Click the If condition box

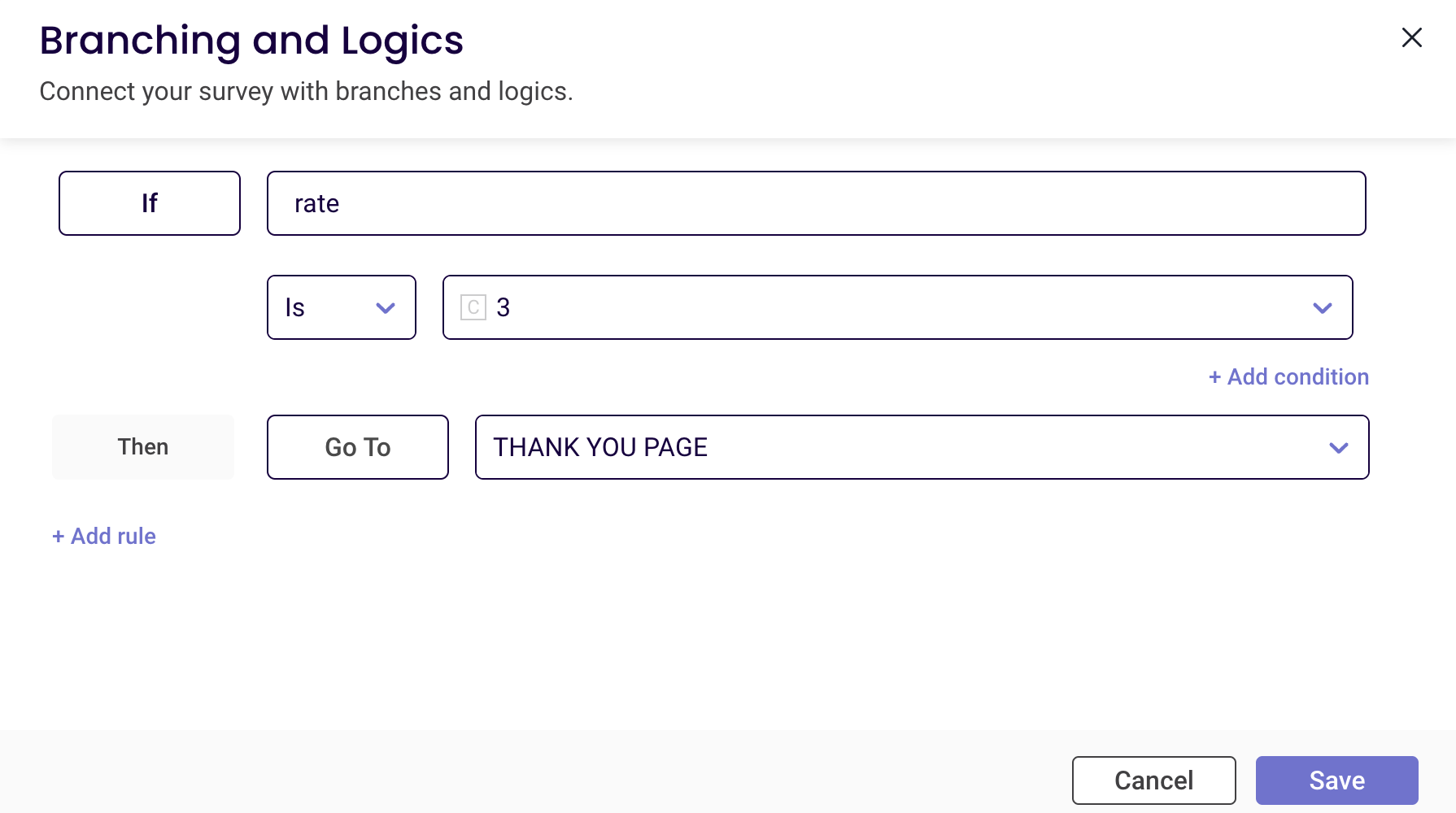(150, 203)
